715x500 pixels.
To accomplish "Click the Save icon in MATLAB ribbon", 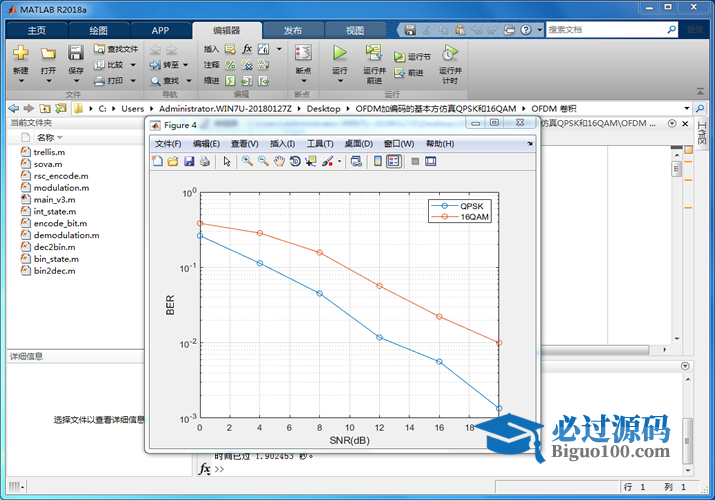I will pyautogui.click(x=76, y=52).
